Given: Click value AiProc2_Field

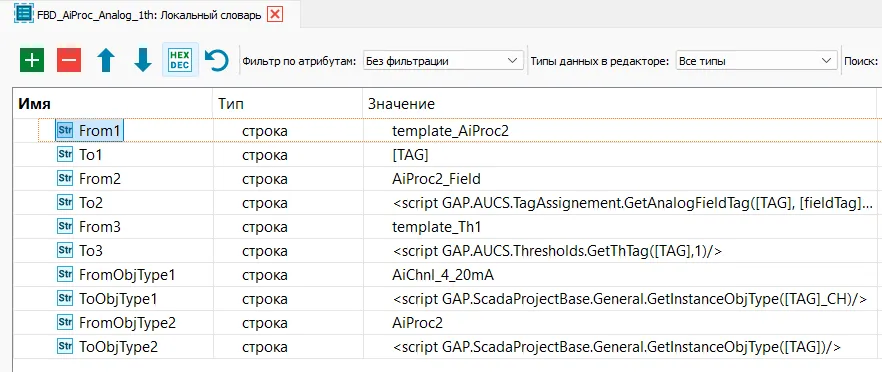Looking at the screenshot, I should pyautogui.click(x=436, y=179).
